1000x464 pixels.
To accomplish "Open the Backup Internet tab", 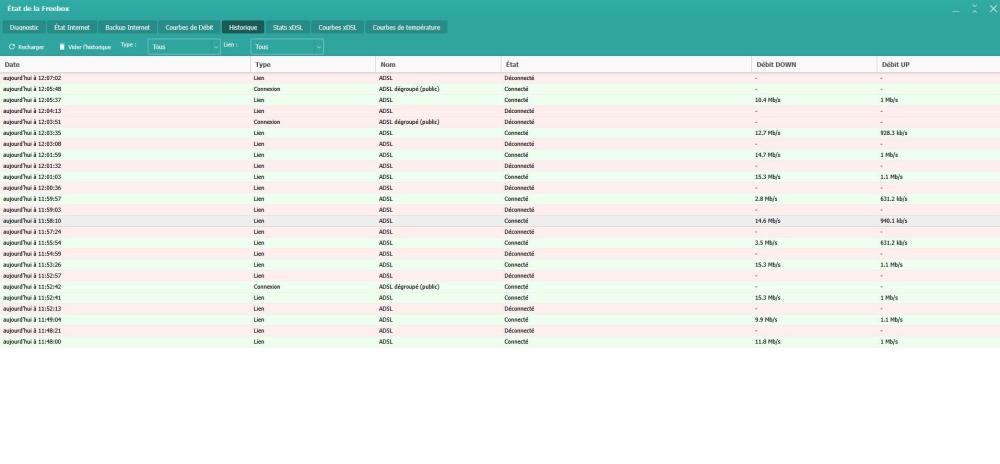I will (128, 27).
